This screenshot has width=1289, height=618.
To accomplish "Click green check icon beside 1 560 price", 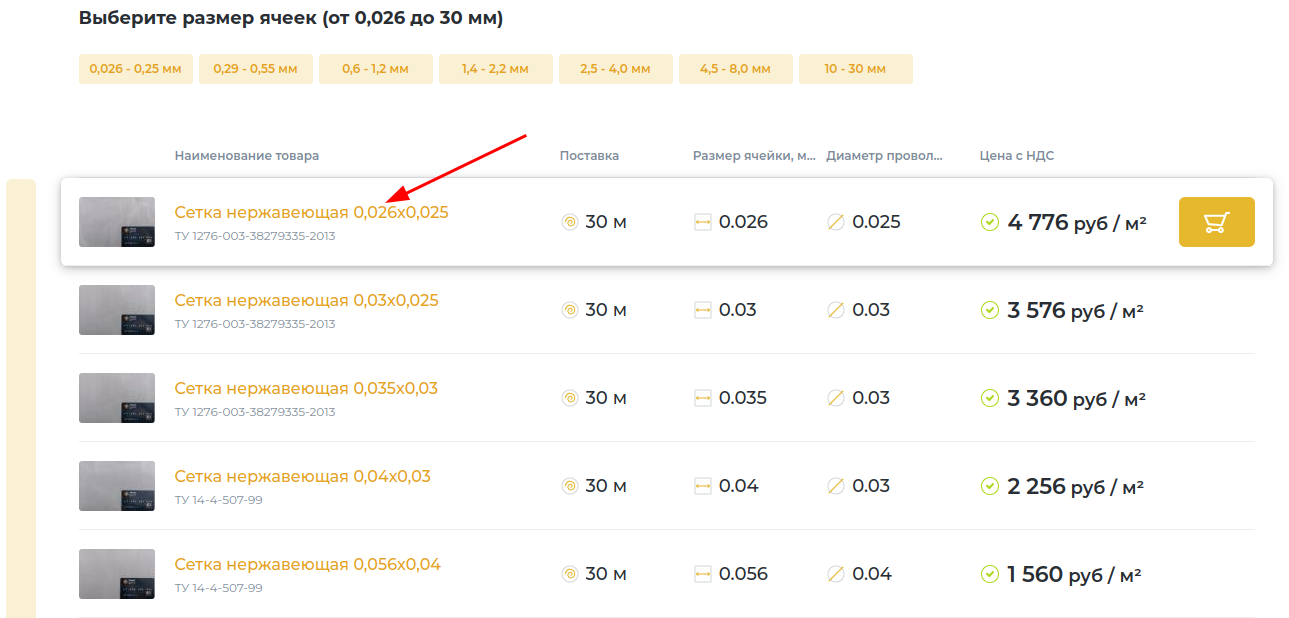I will [x=990, y=574].
